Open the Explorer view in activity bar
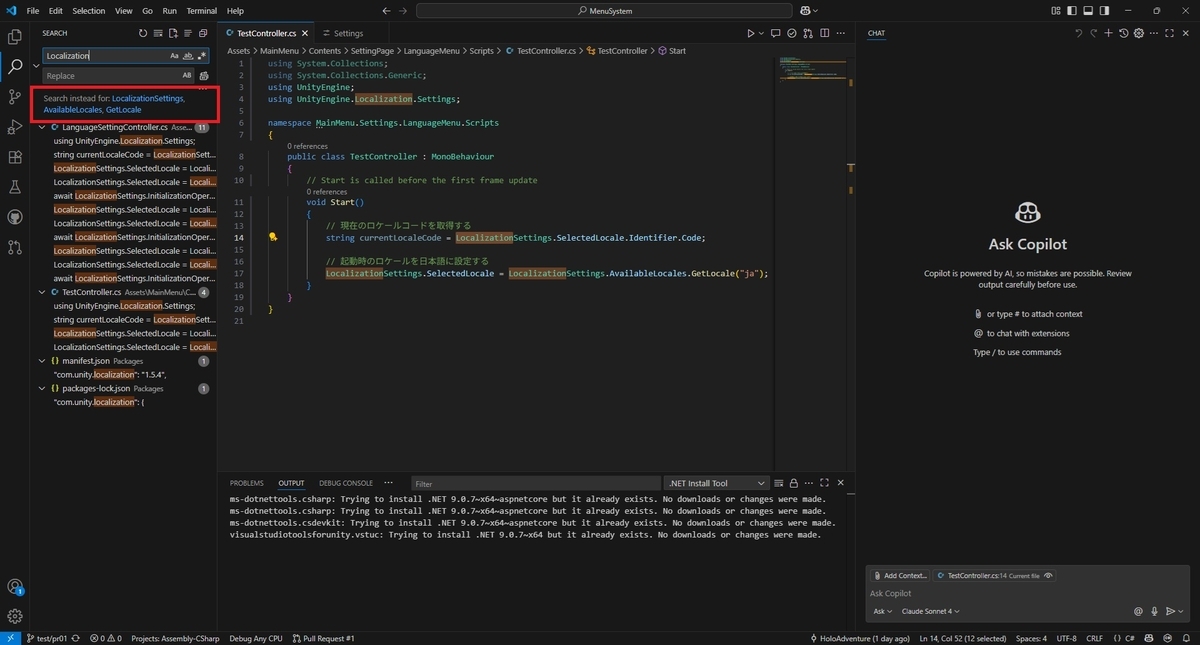The height and width of the screenshot is (645, 1200). pos(15,37)
